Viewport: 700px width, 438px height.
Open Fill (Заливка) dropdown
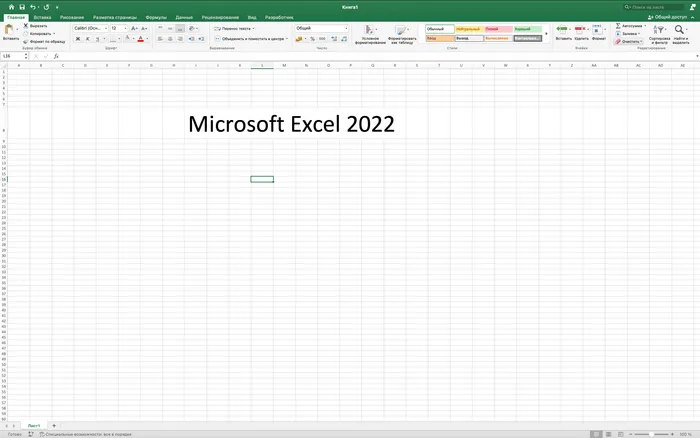click(628, 33)
